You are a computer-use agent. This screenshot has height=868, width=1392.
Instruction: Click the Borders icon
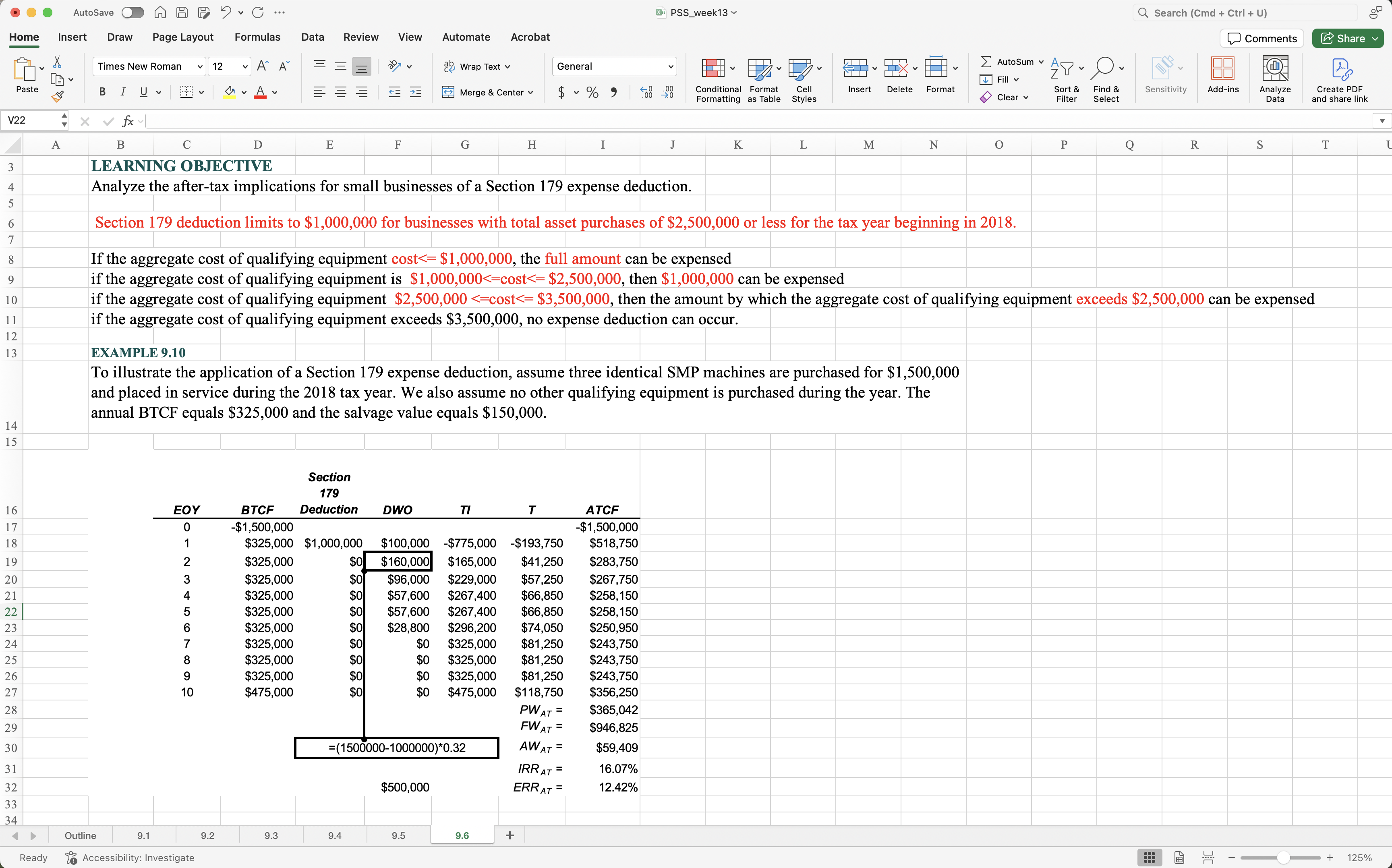click(x=186, y=92)
